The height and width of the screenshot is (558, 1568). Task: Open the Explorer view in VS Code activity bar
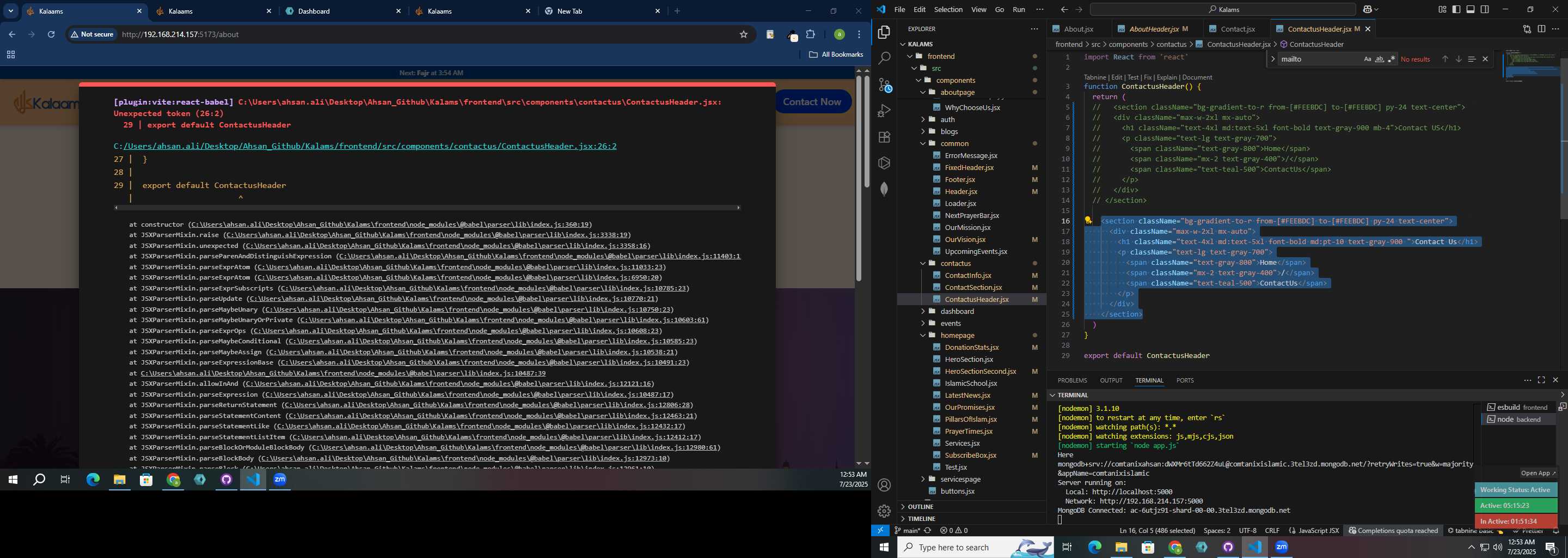(884, 32)
